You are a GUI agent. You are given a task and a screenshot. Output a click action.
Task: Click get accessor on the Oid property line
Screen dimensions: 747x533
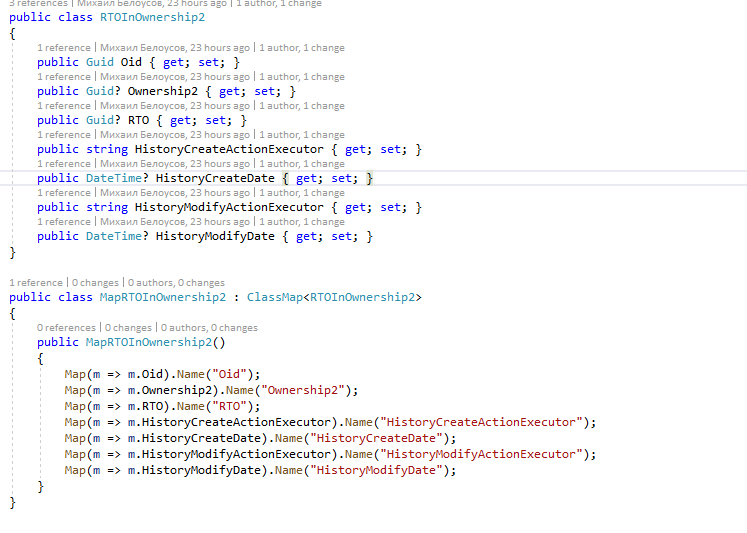173,62
